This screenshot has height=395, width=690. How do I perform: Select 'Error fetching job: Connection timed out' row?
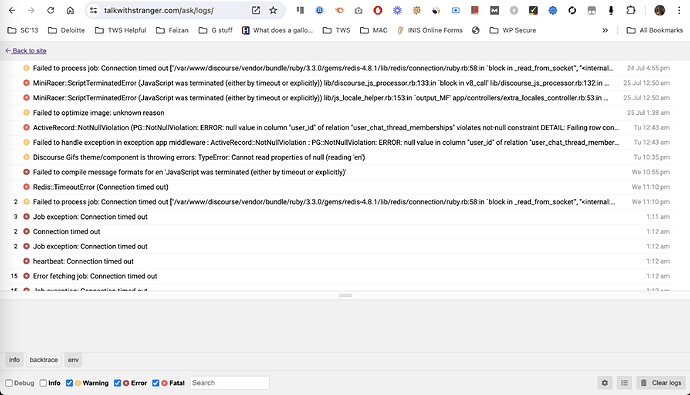tap(339, 276)
